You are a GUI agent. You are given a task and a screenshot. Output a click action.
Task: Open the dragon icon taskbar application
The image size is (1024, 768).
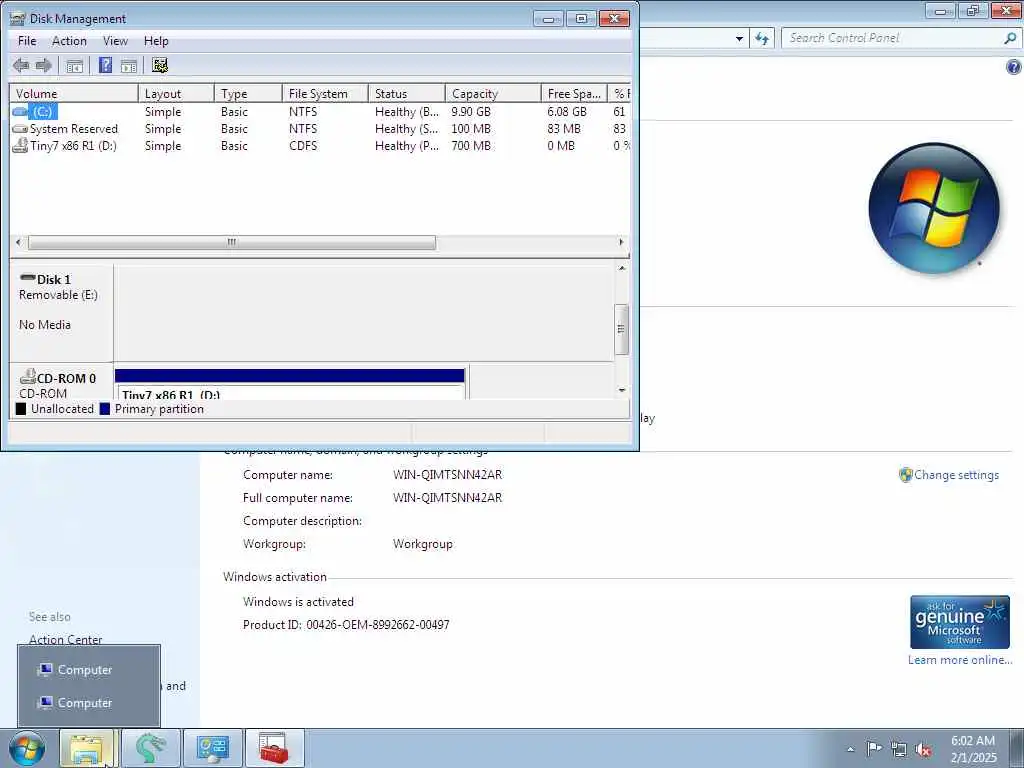[x=151, y=748]
